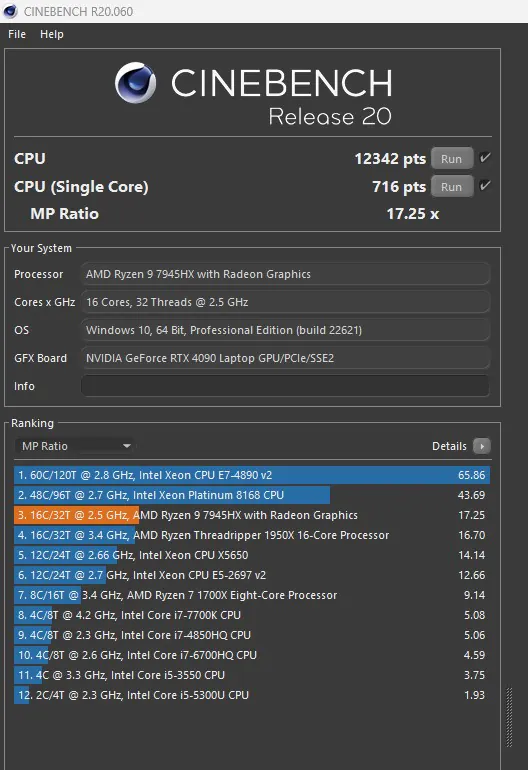This screenshot has width=528, height=770.
Task: Select ranking row Intel Xeon CPU E5-2697 v2
Action: pyautogui.click(x=252, y=575)
